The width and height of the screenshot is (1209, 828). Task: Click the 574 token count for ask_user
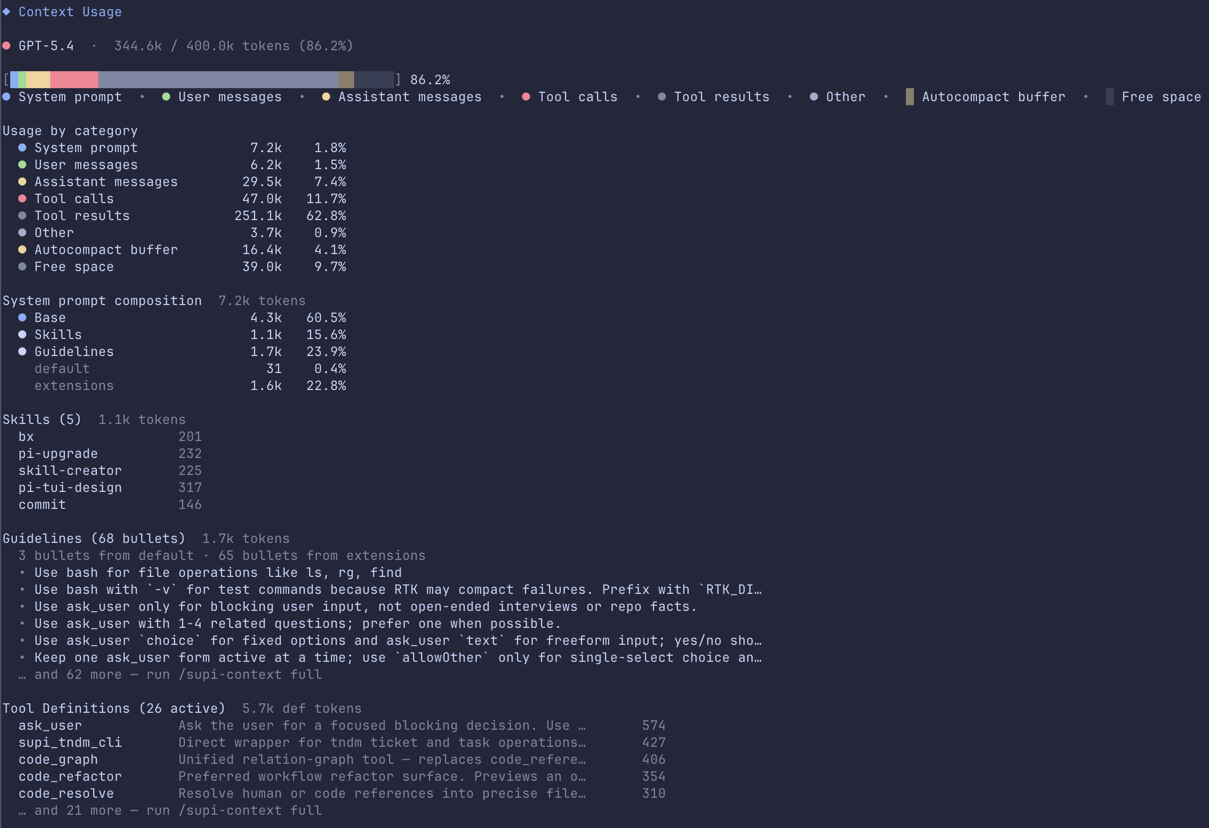[654, 726]
